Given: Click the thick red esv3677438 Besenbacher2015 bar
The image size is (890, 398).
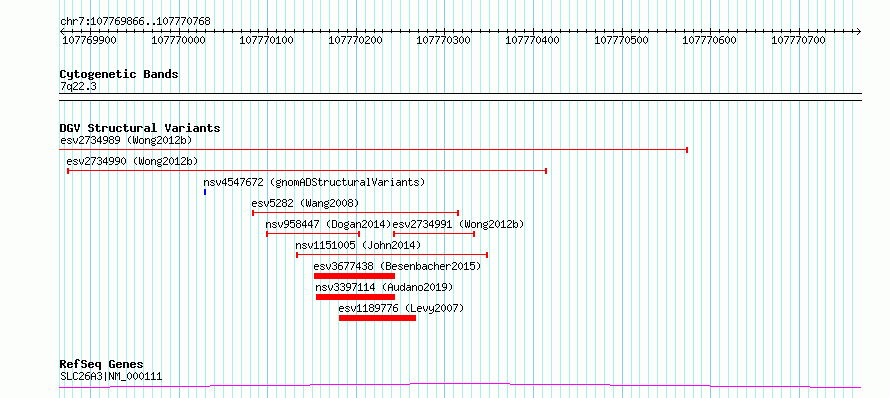Looking at the screenshot, I should pos(354,276).
